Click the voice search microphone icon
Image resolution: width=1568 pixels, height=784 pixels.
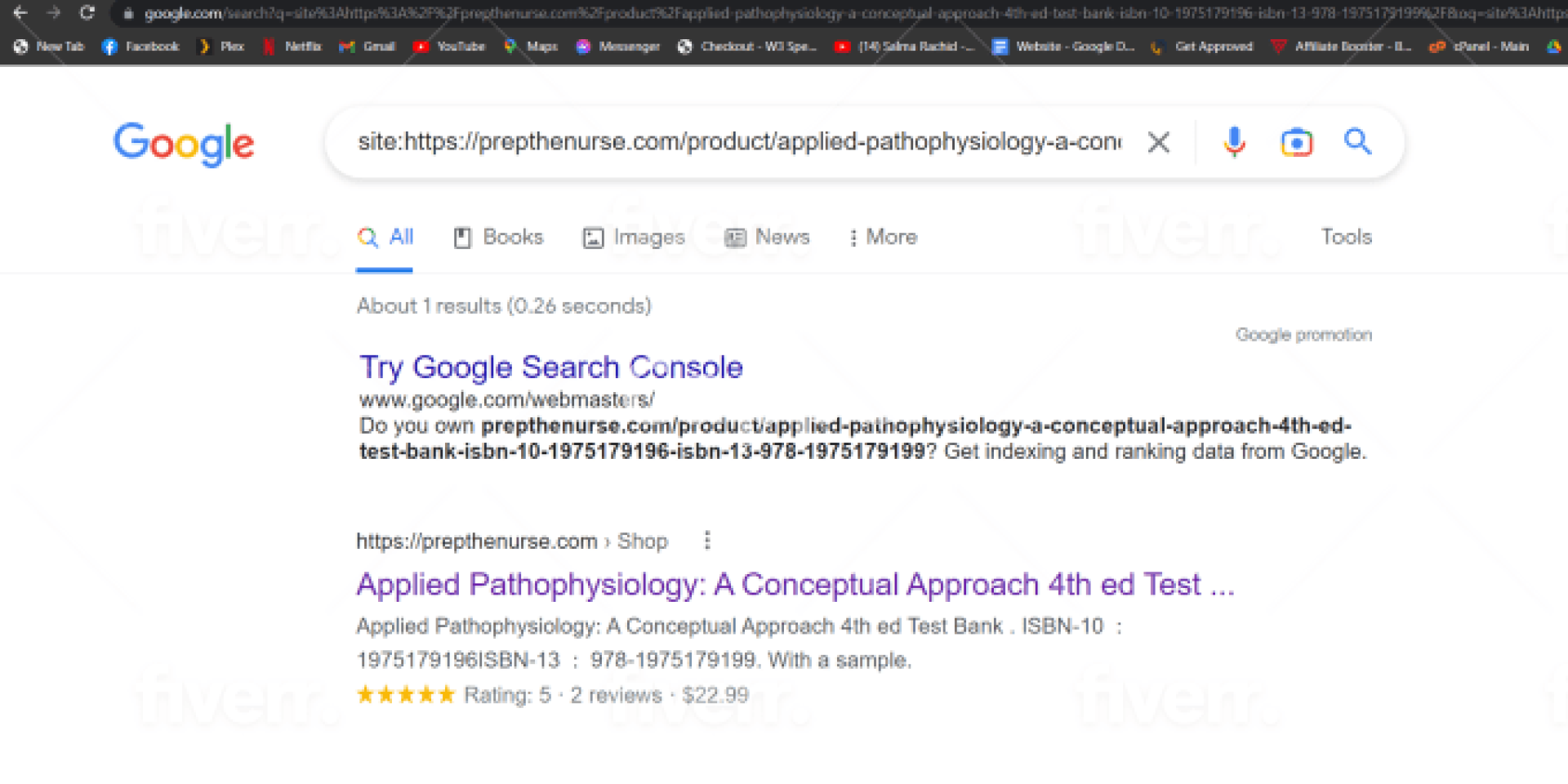pos(1234,142)
